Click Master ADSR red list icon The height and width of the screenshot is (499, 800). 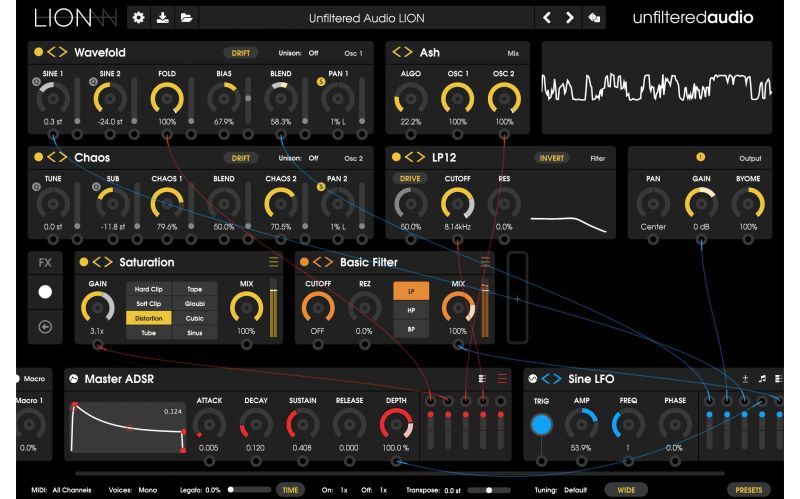[x=502, y=379]
